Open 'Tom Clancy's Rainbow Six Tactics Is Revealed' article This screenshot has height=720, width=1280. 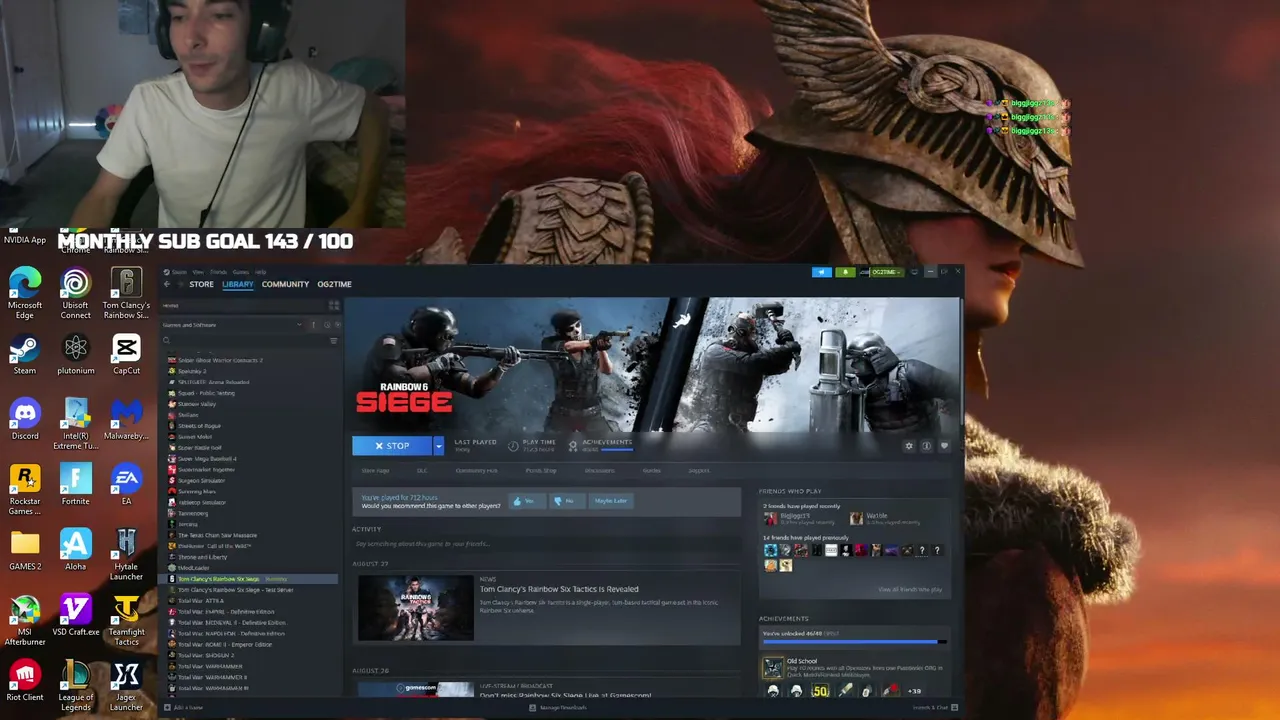tap(559, 589)
